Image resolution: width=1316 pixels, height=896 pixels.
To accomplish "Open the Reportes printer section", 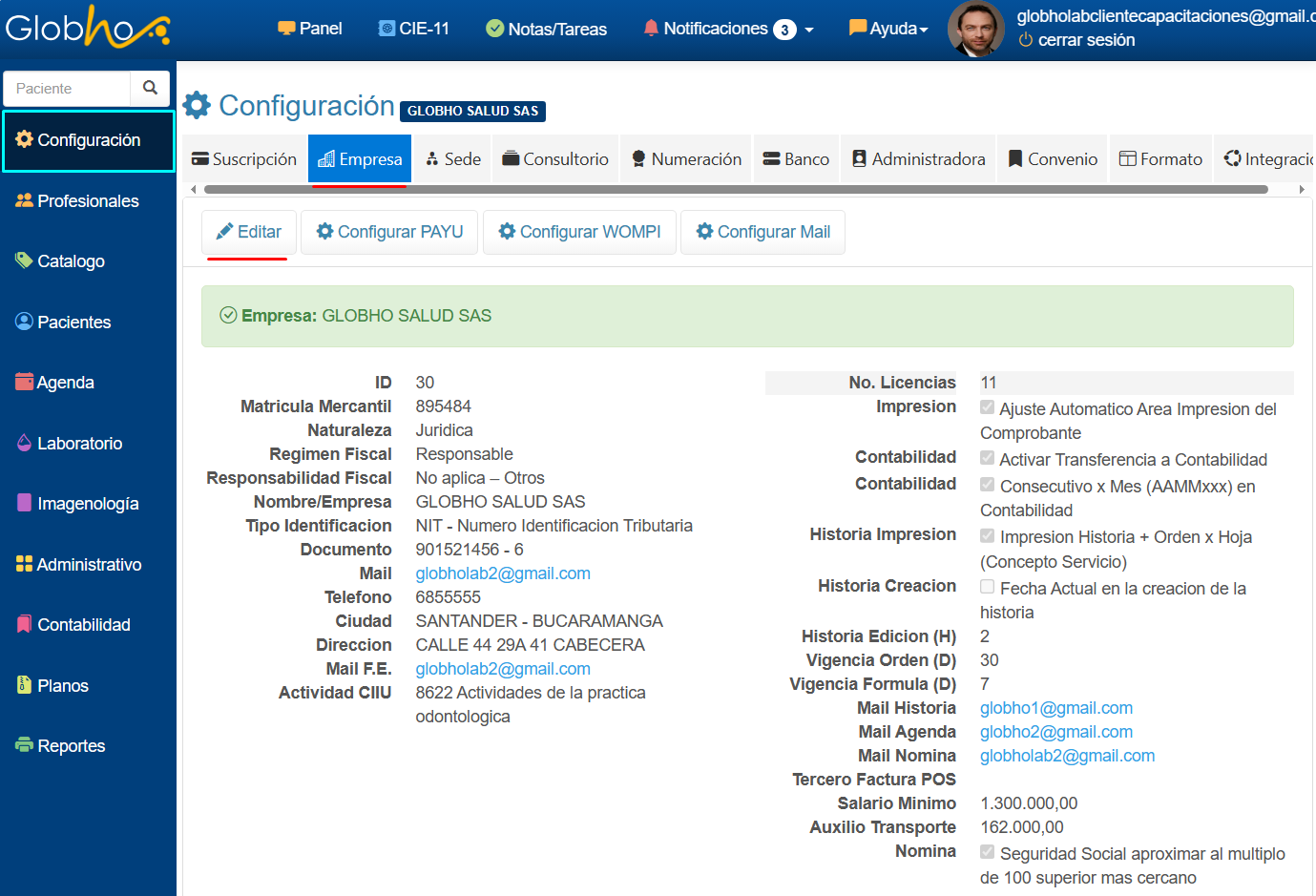I will click(x=71, y=746).
